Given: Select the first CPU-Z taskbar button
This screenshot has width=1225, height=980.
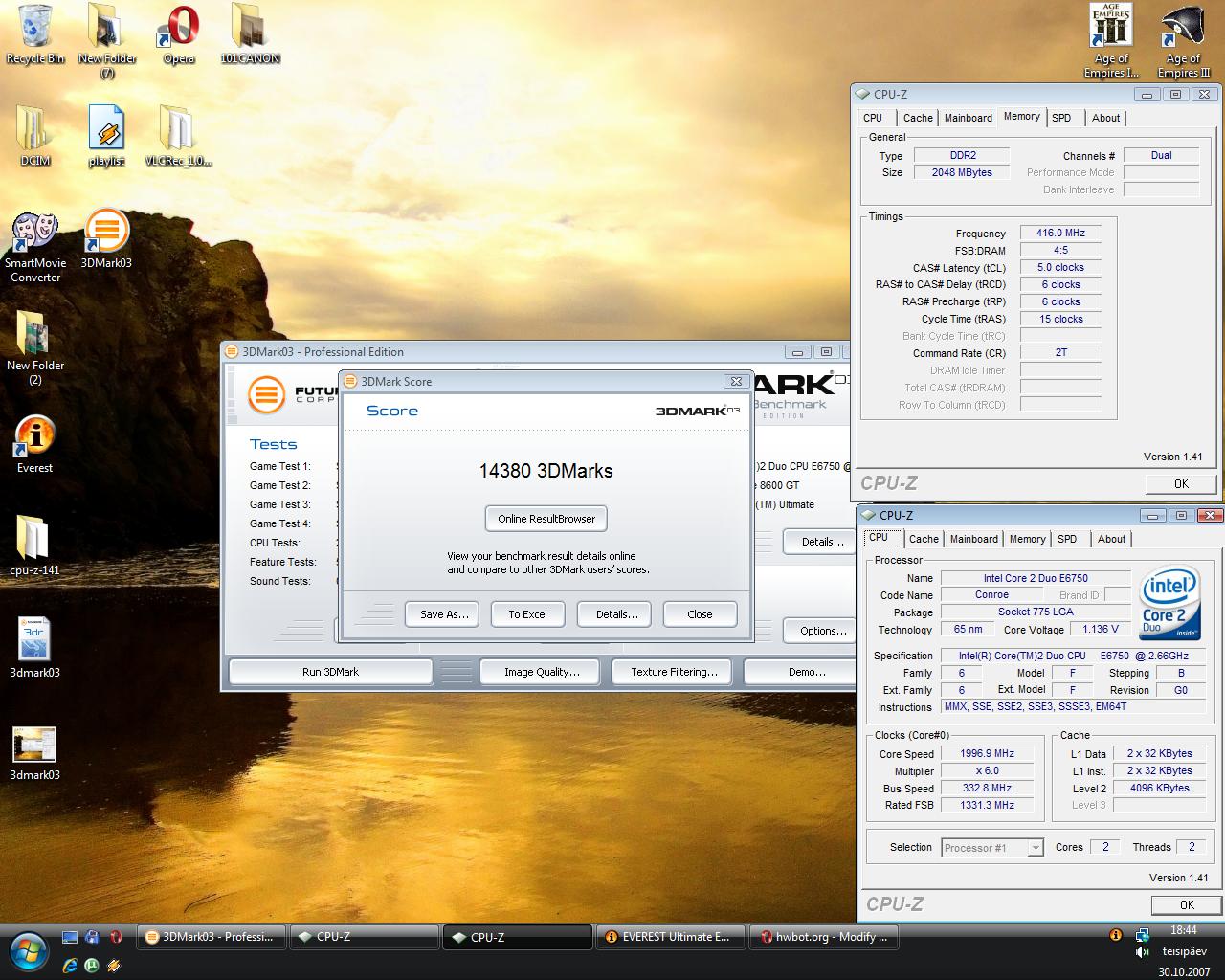Looking at the screenshot, I should (x=364, y=937).
